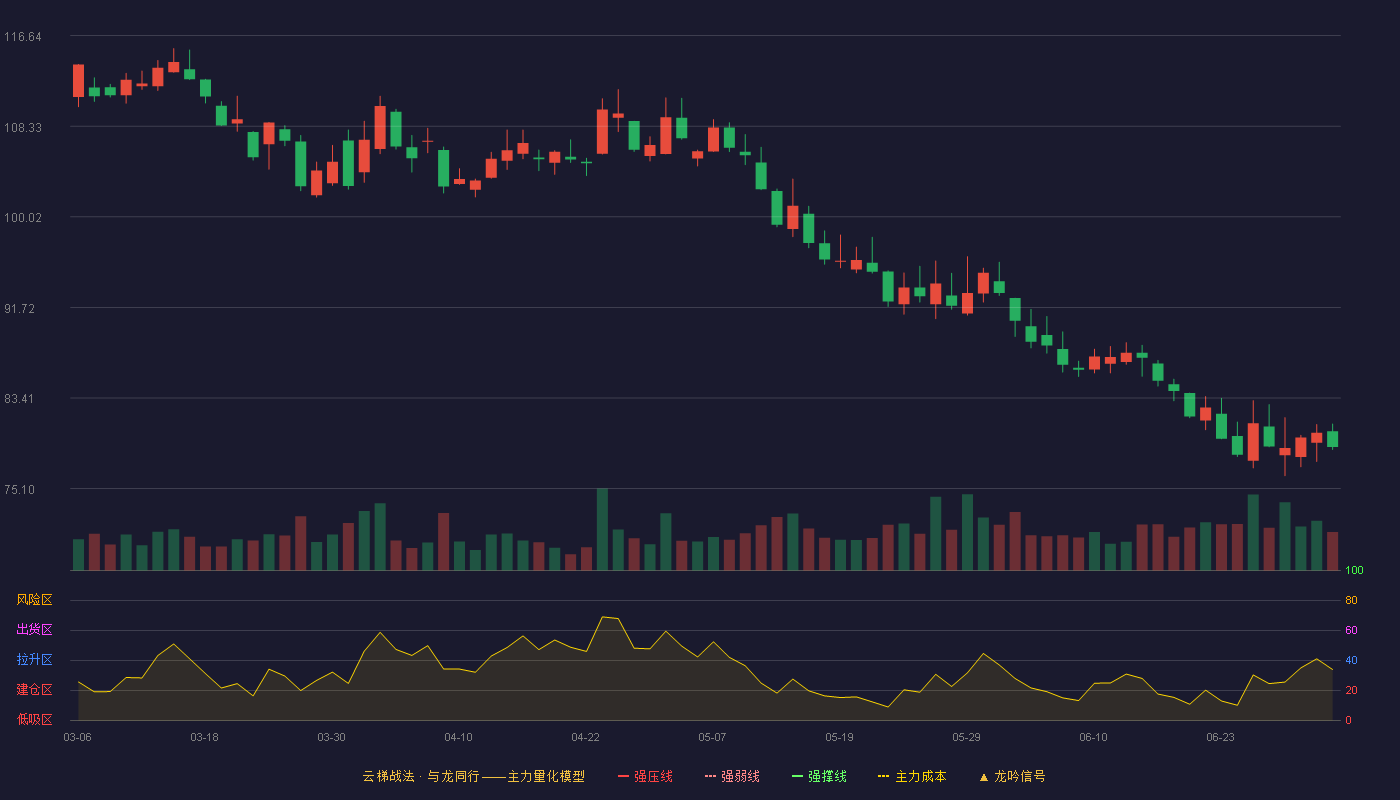Click the 116.64 price axis label
Image resolution: width=1400 pixels, height=800 pixels.
coord(23,37)
